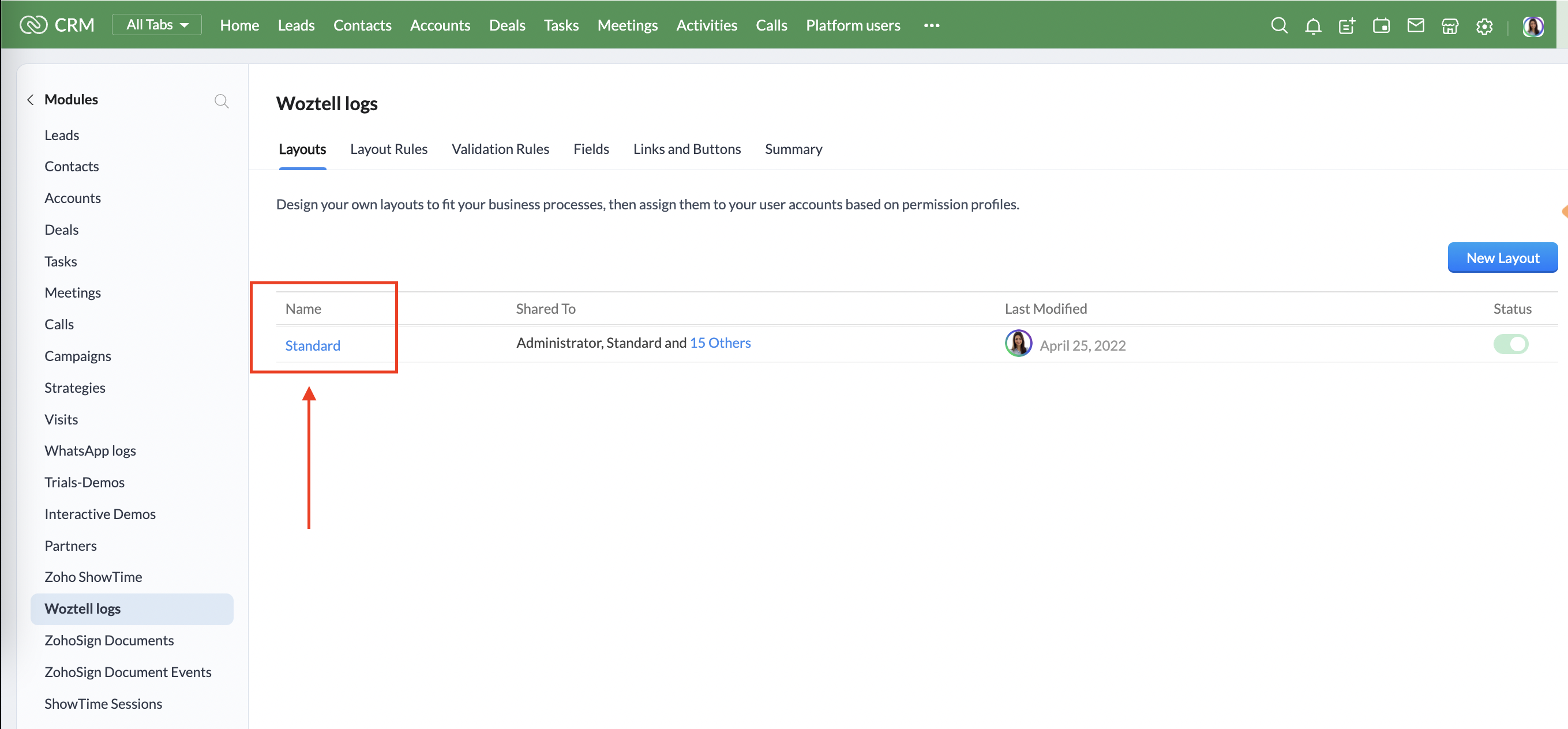Open the global search magnifier icon
Screen dimensions: 1568x729
pyautogui.click(x=1279, y=25)
